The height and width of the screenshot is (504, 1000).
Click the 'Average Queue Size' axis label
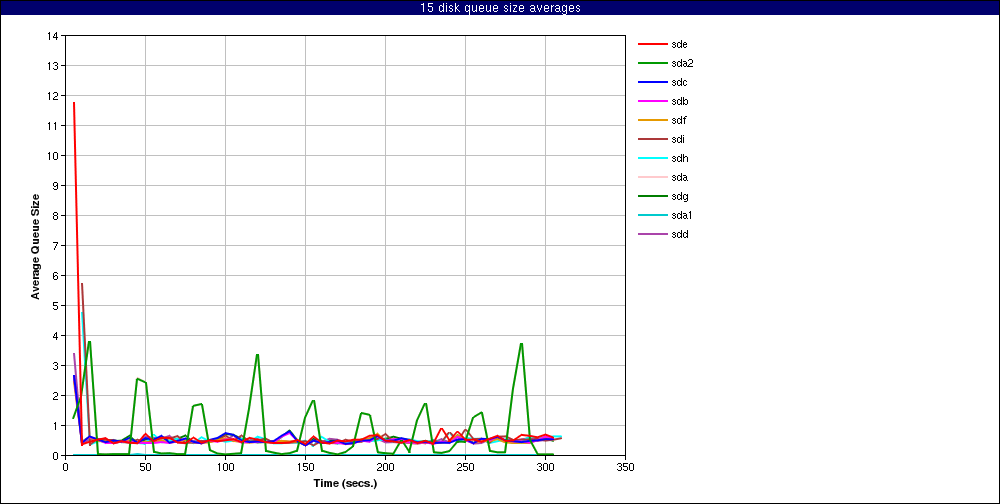(36, 246)
